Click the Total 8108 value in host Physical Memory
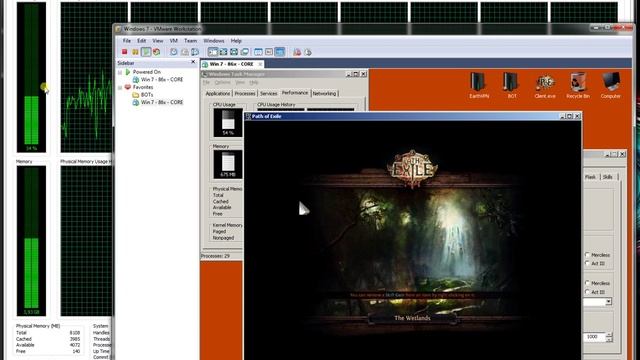This screenshot has height=360, width=640. point(75,333)
